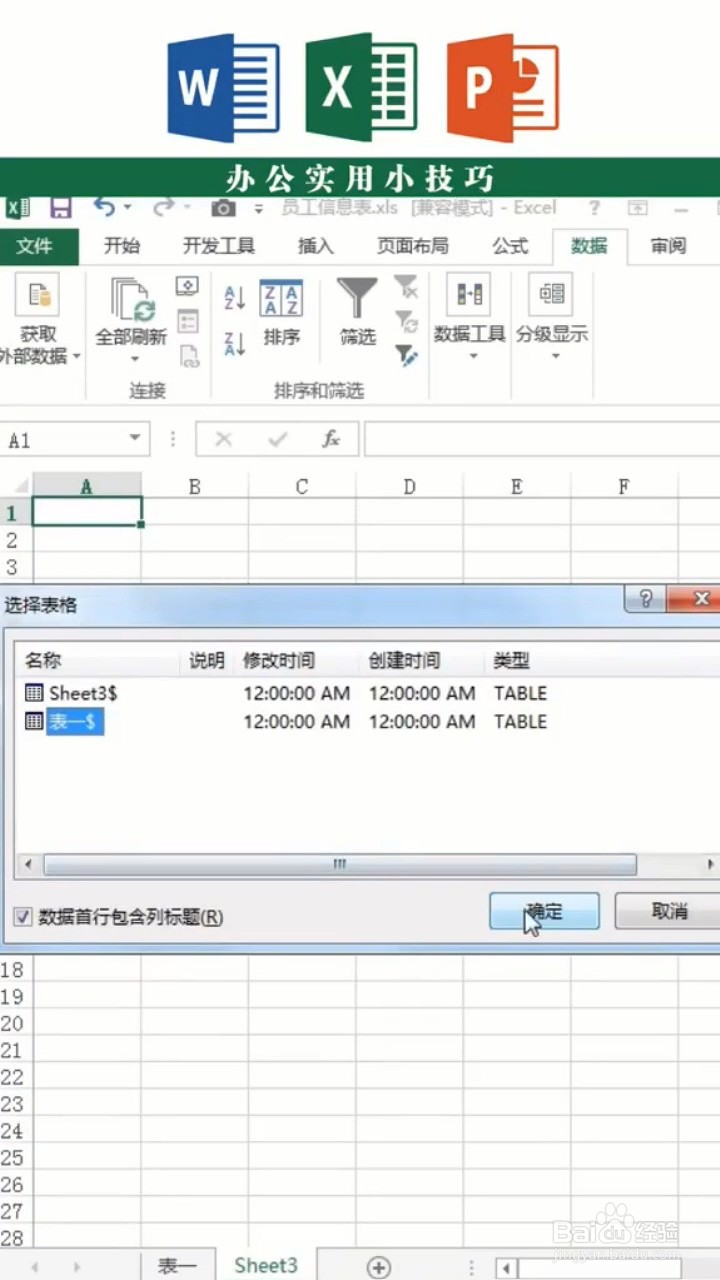
Task: Click the Connections icon
Action: [x=187, y=286]
